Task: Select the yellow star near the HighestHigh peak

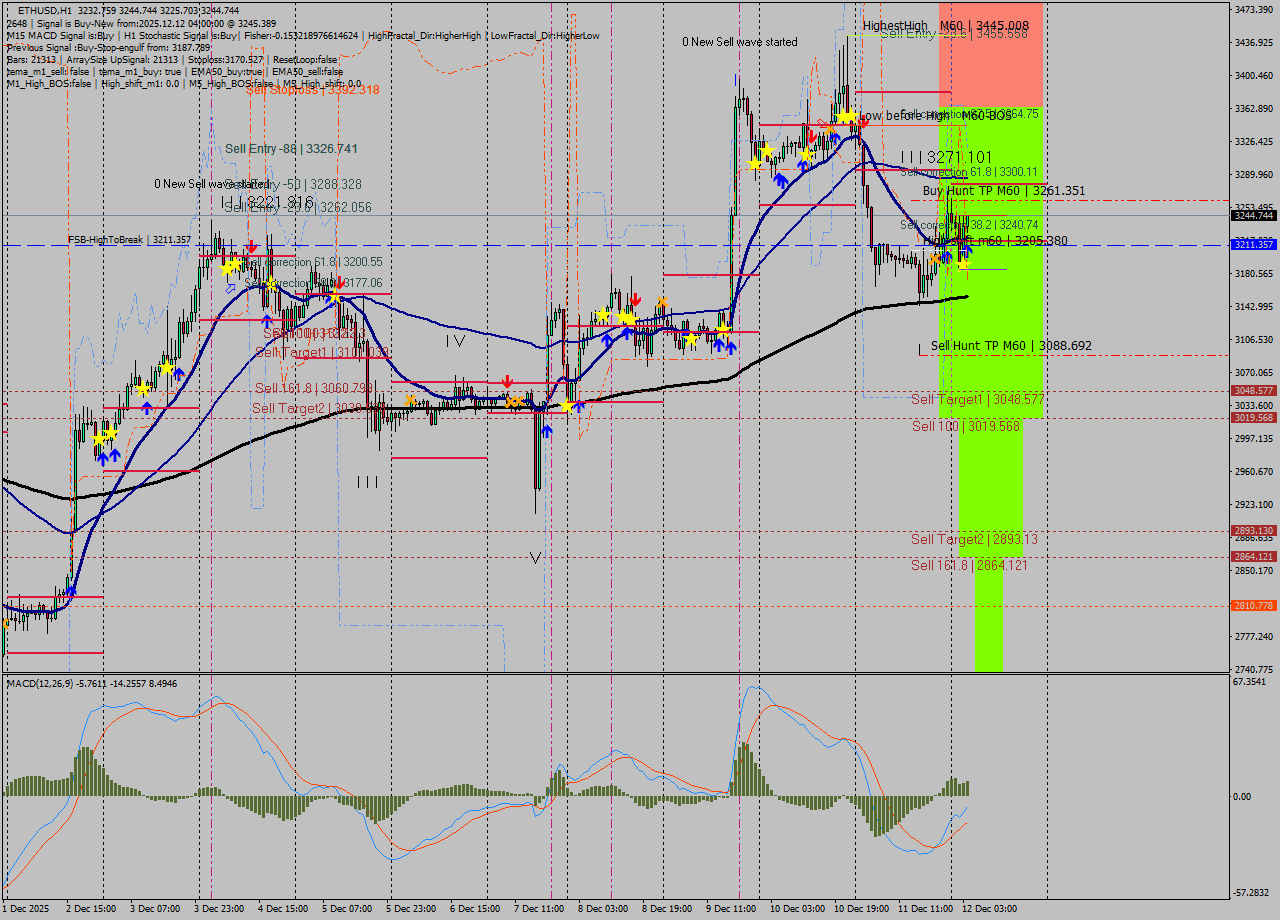Action: coord(847,116)
